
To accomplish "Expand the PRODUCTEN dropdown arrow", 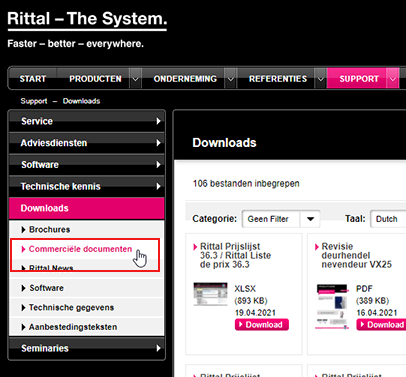I will pos(135,79).
